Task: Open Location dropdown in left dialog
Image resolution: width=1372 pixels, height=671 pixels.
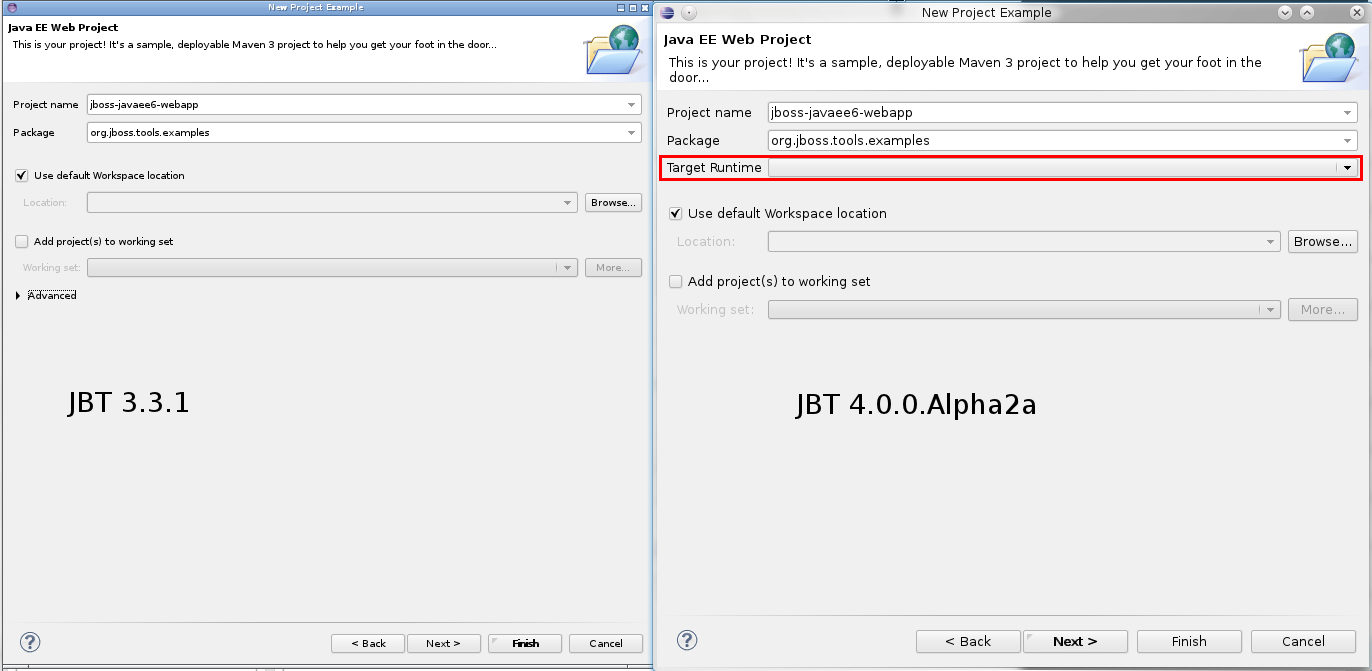Action: tap(568, 202)
